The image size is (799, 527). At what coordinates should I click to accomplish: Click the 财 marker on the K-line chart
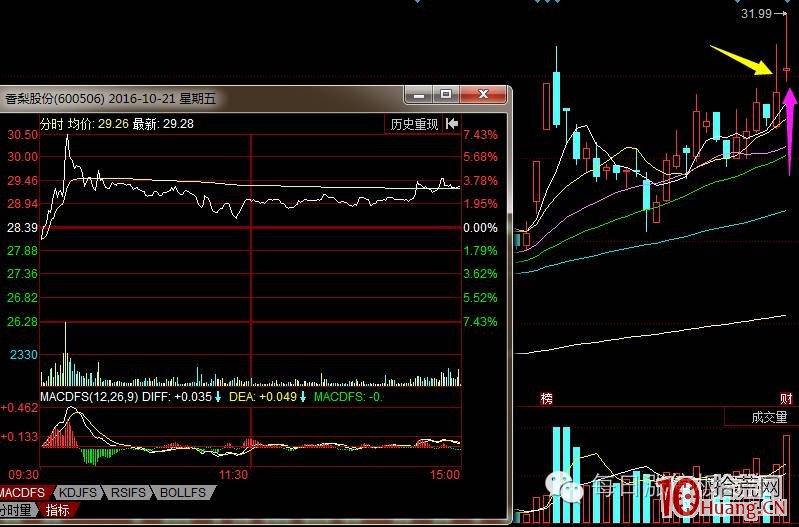pos(786,399)
